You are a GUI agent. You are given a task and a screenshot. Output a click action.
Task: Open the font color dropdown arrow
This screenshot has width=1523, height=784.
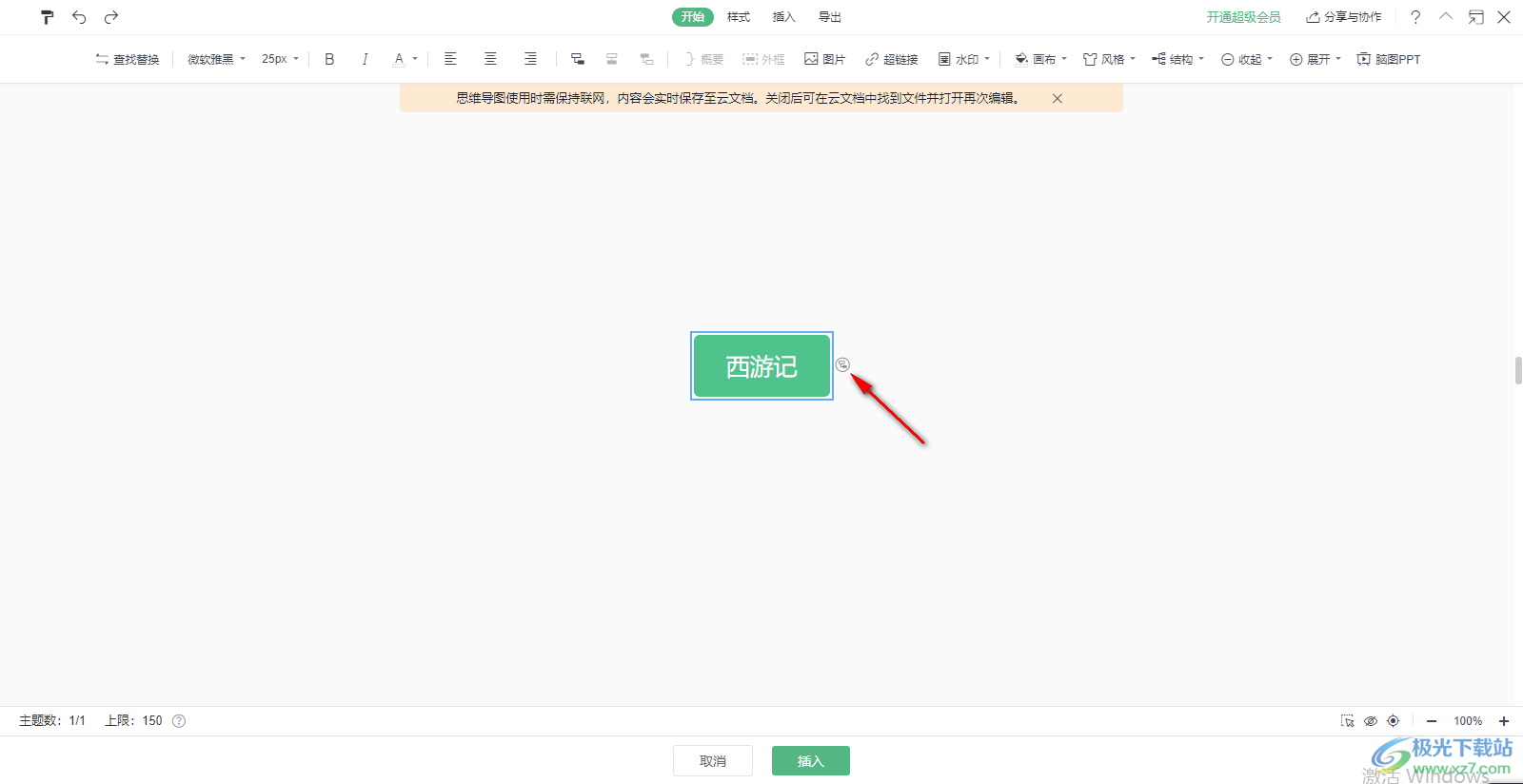click(x=415, y=59)
